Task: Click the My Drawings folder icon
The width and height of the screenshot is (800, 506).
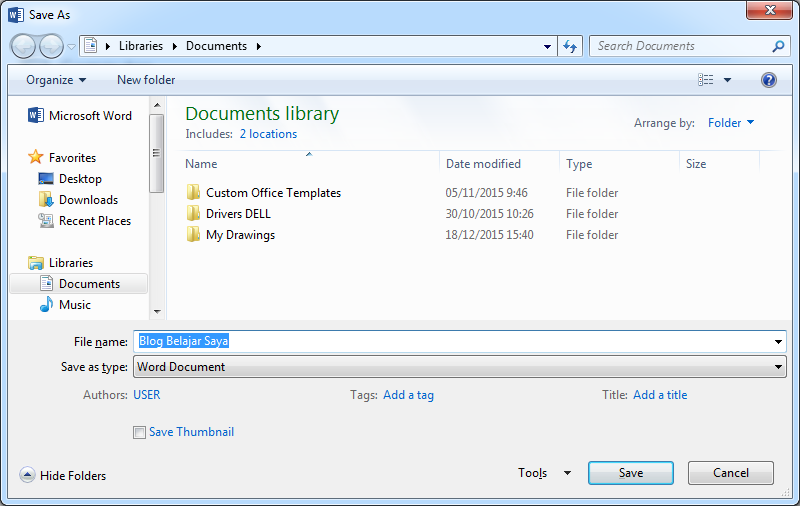Action: (193, 235)
